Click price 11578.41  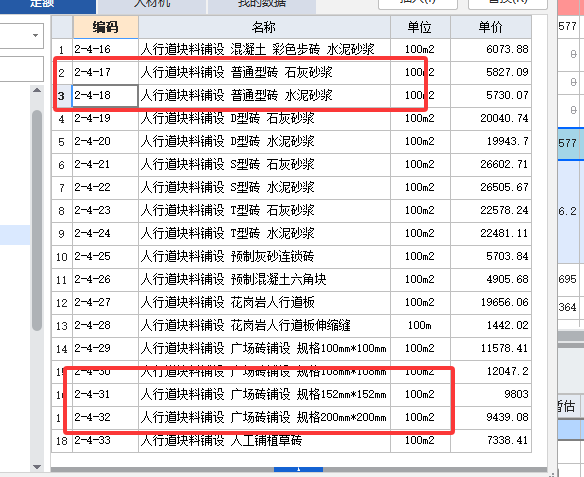(491, 349)
